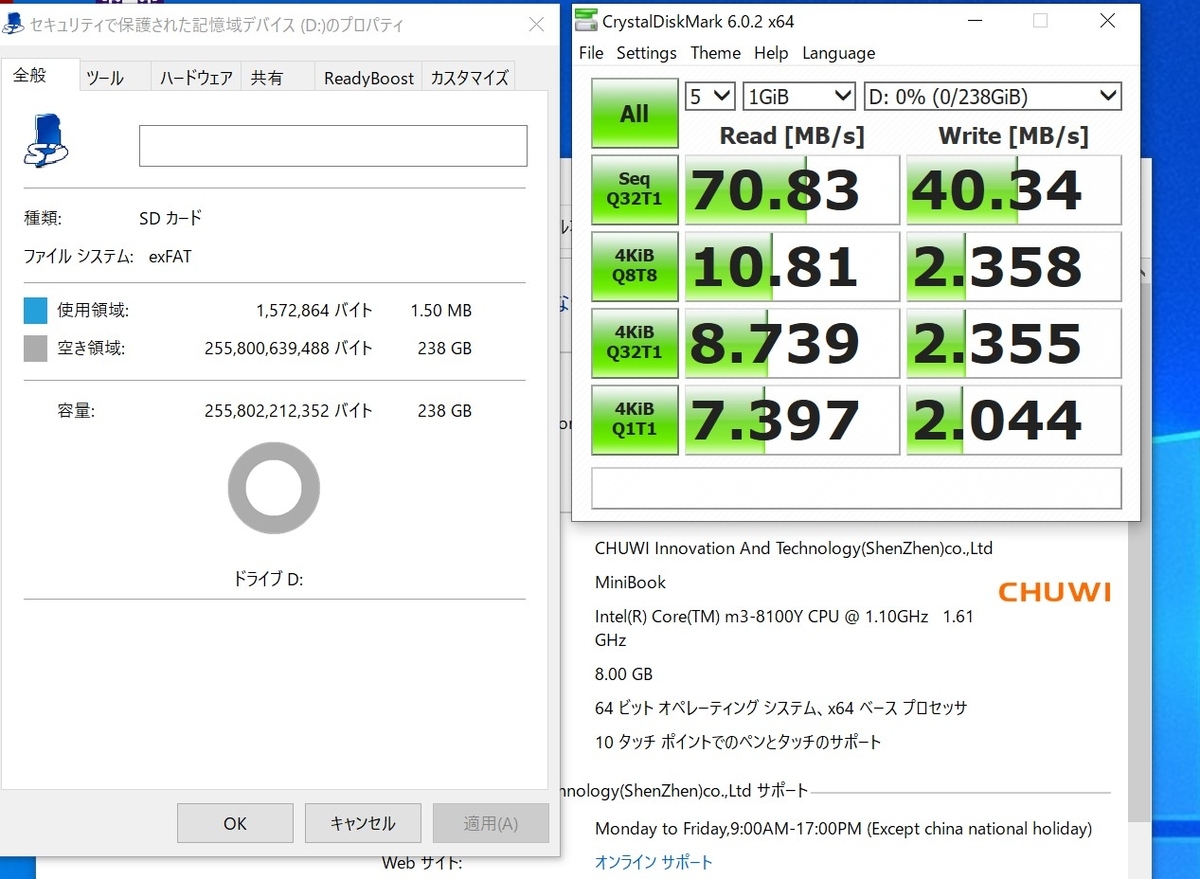This screenshot has width=1200, height=879.
Task: Click the volume label text field
Action: tap(333, 146)
